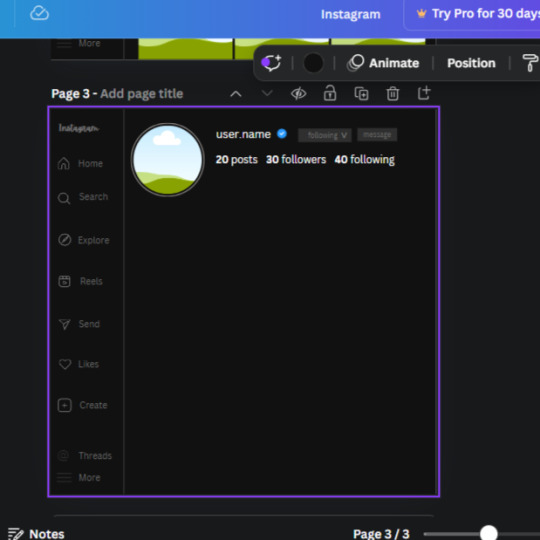This screenshot has height=540, width=540.
Task: Select the Explore label in design sidebar
Action: pyautogui.click(x=93, y=240)
